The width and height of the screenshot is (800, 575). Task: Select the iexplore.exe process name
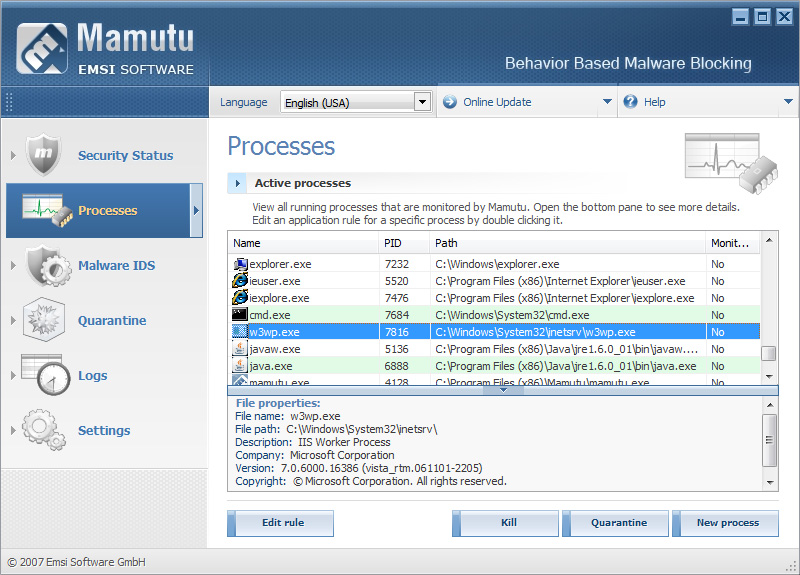tap(279, 298)
